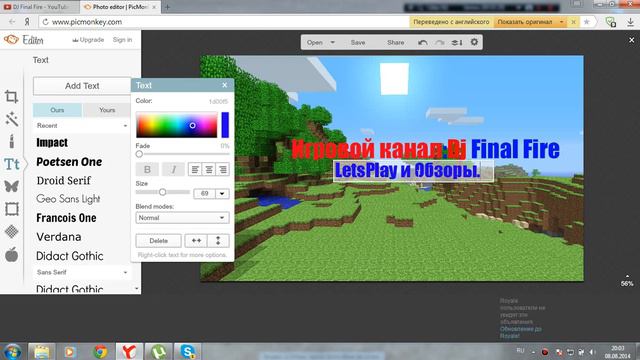Click the Sign in link

click(122, 40)
